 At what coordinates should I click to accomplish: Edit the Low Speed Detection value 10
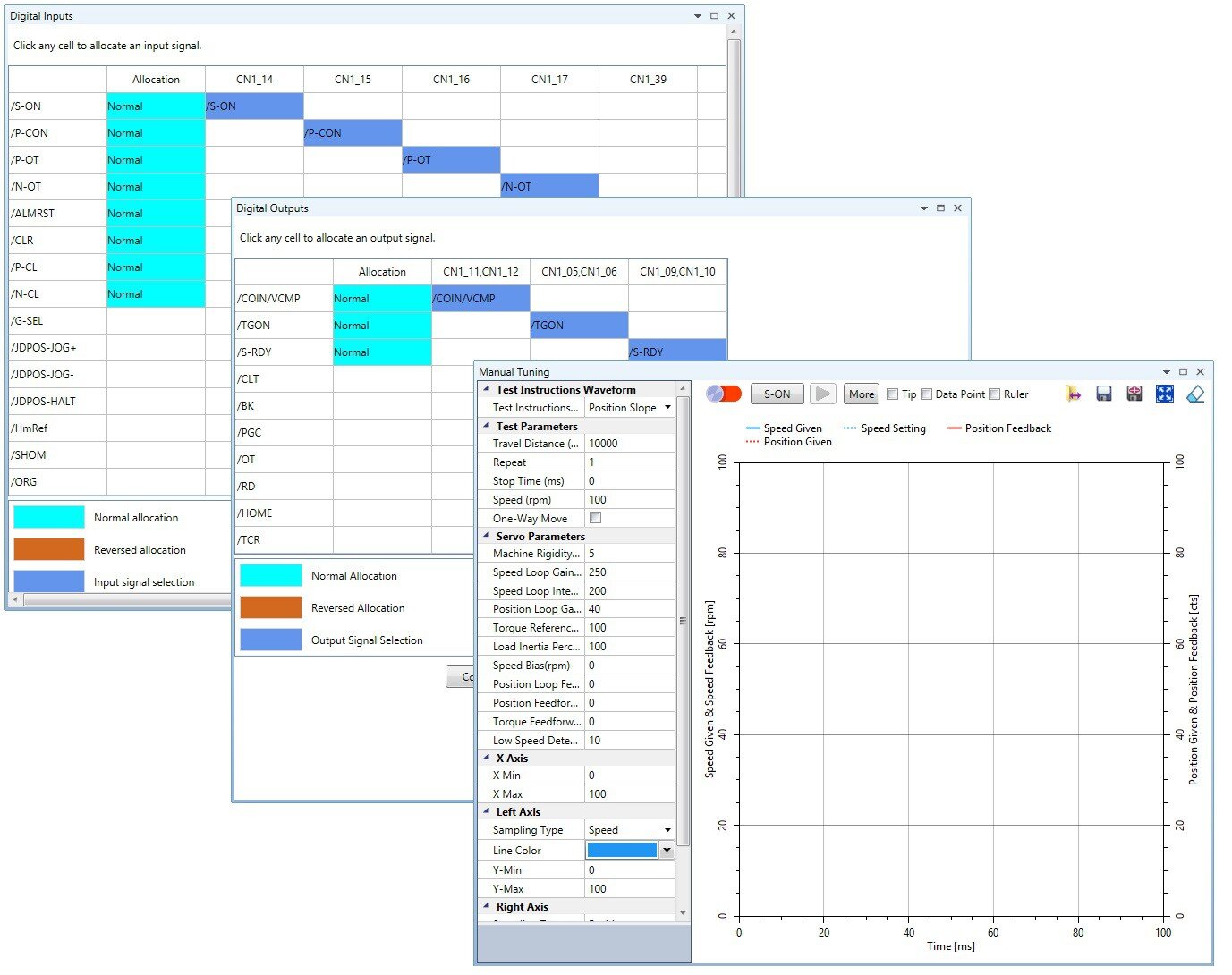[x=630, y=741]
